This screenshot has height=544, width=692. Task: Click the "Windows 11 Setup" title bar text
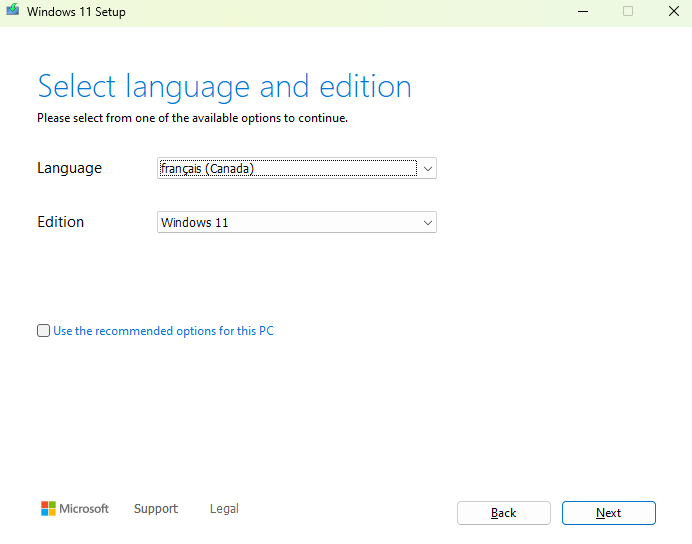(76, 12)
